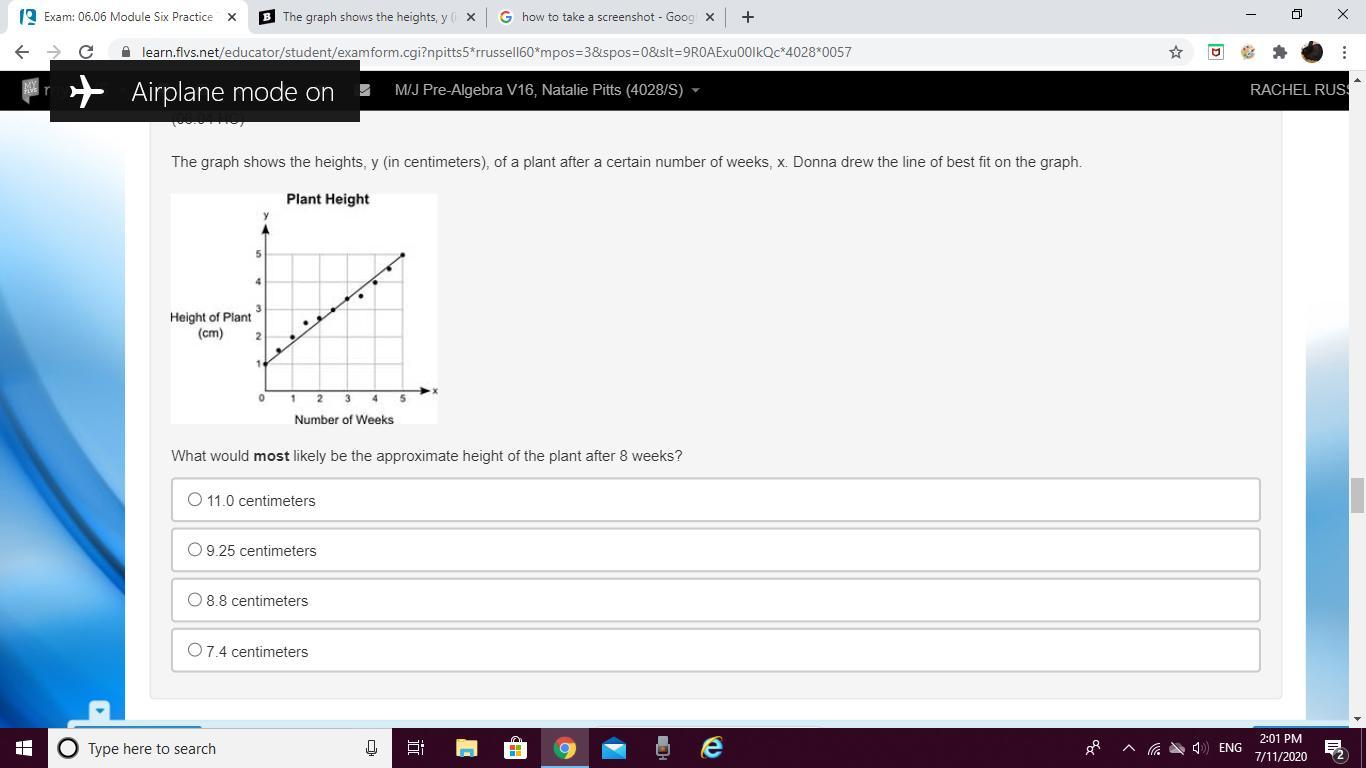The width and height of the screenshot is (1366, 768).
Task: Show hidden system tray icons
Action: (1128, 748)
